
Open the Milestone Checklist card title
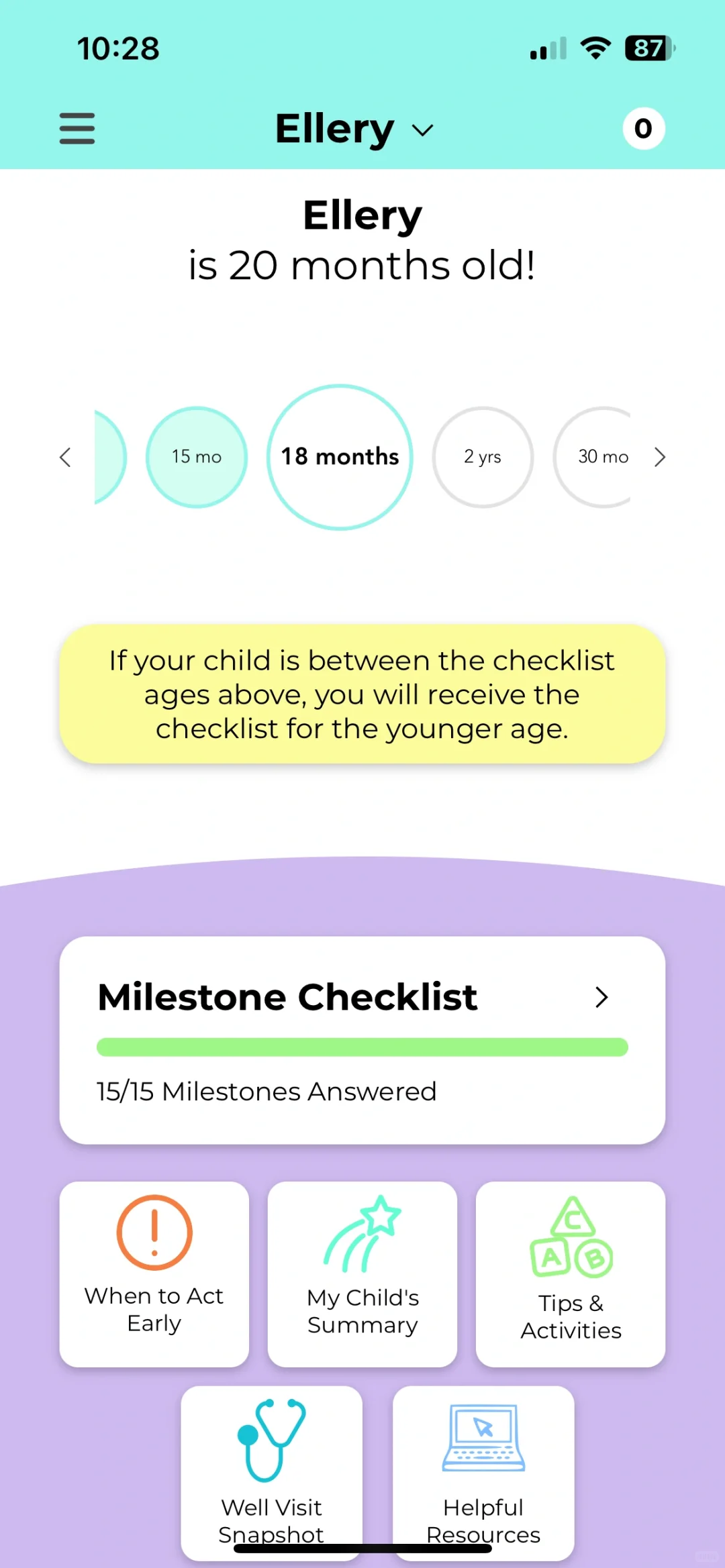point(287,997)
